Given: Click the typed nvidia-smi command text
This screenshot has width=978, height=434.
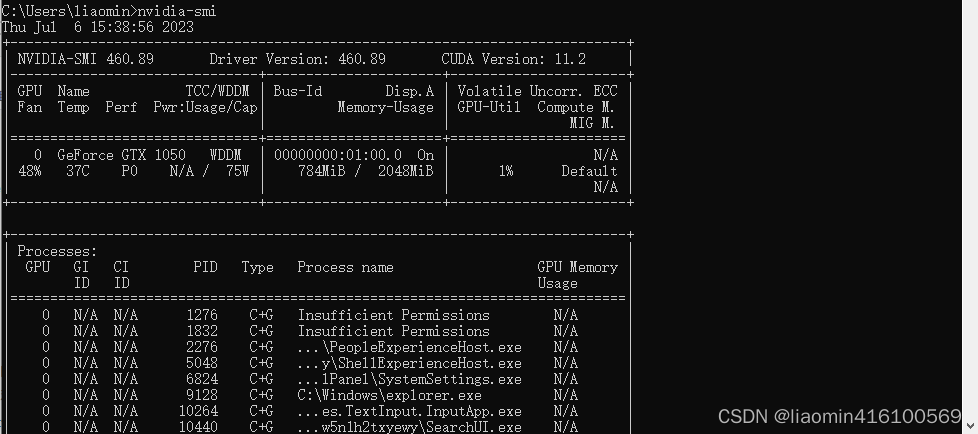Looking at the screenshot, I should coord(177,11).
